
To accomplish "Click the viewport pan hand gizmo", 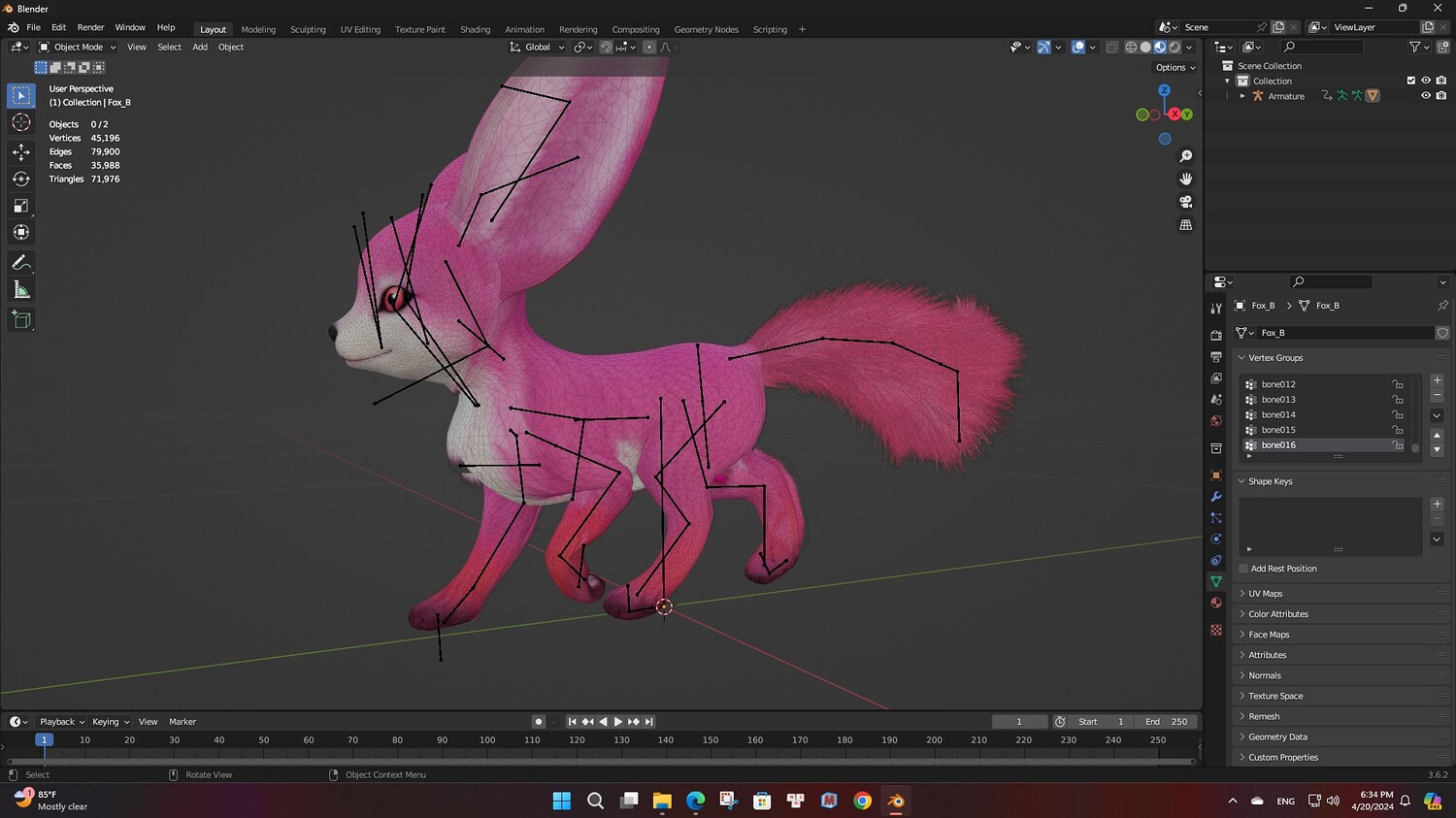I will coord(1185,179).
